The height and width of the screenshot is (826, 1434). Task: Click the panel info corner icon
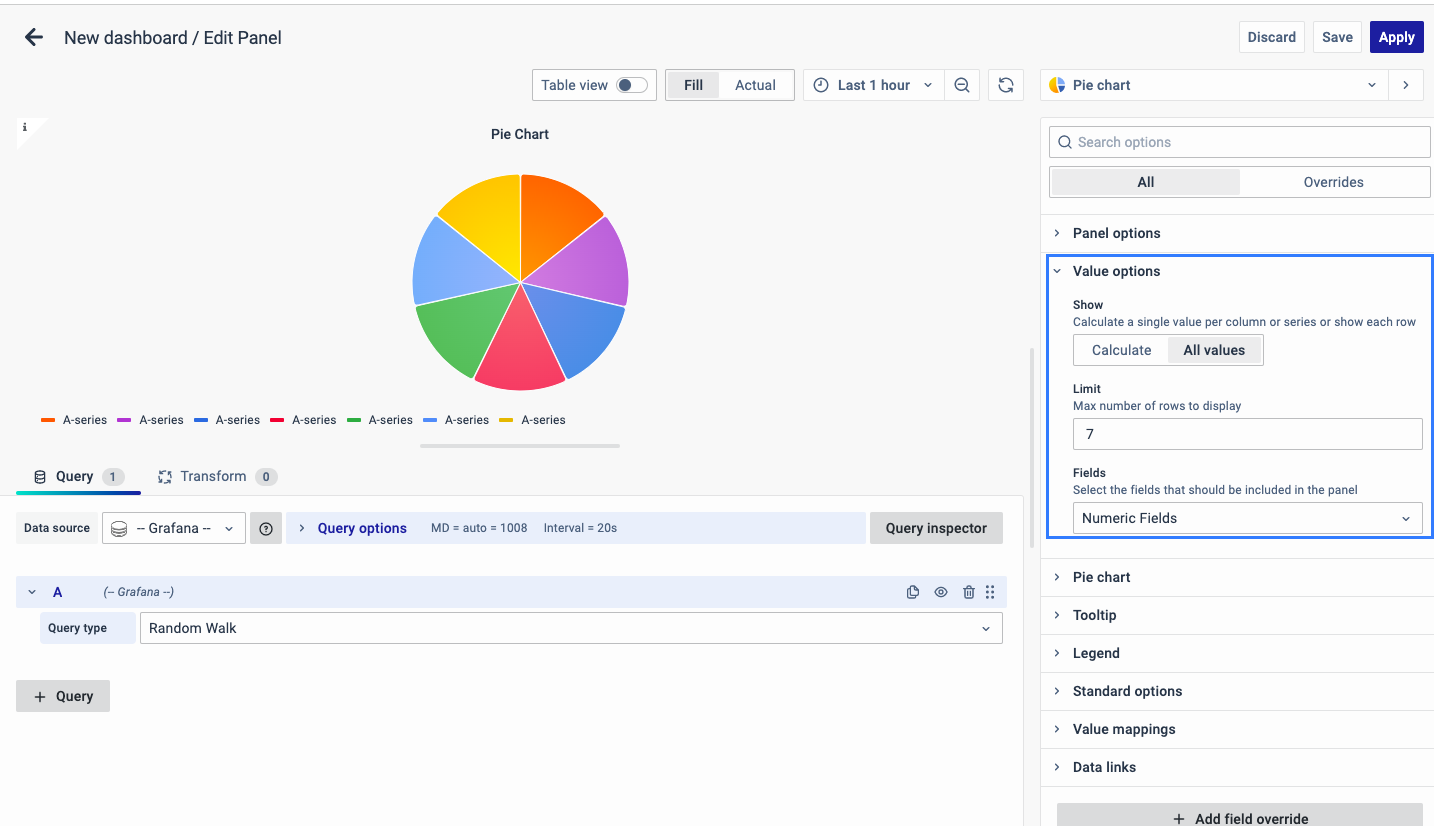click(25, 128)
